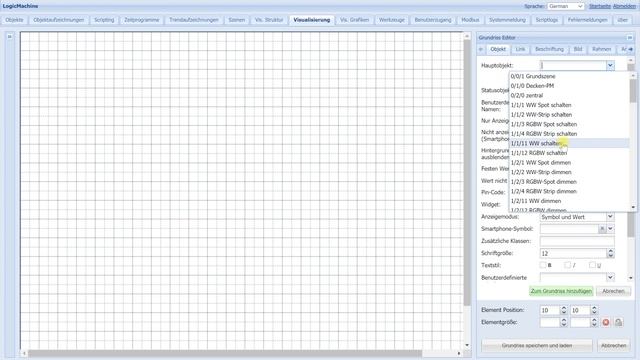Image resolution: width=640 pixels, height=360 pixels.
Task: Open the Trendaufzeichnungen tab
Action: (194, 20)
